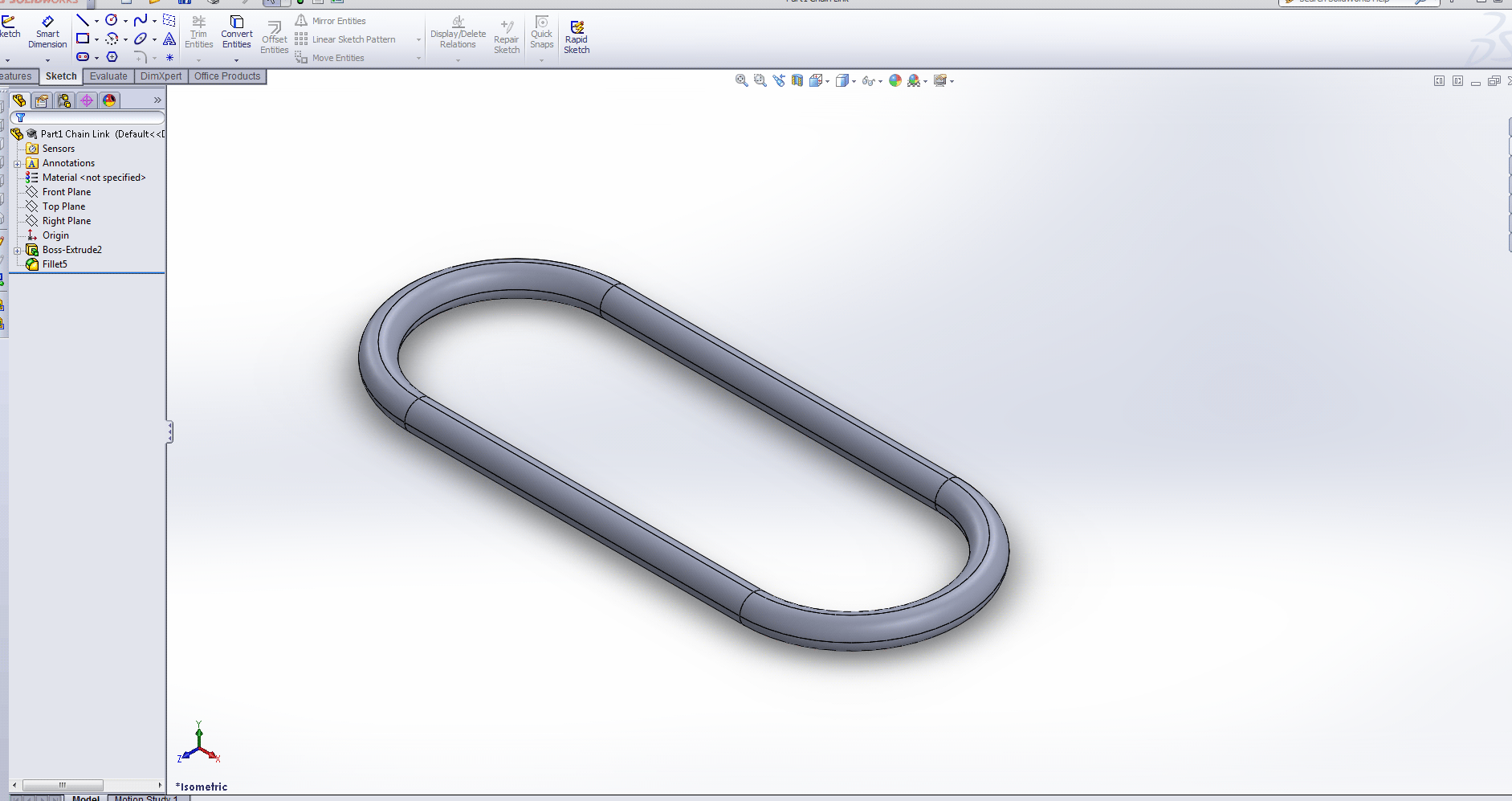Click the panel collapse handle

coord(169,432)
